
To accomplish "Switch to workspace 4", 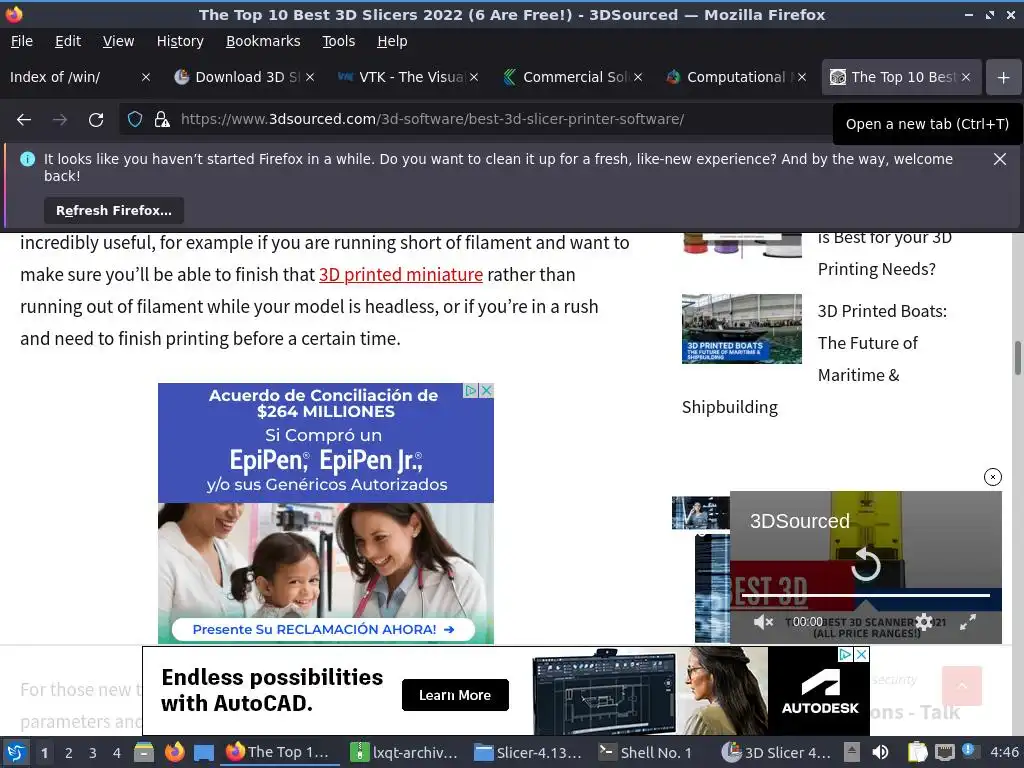I will click(117, 753).
